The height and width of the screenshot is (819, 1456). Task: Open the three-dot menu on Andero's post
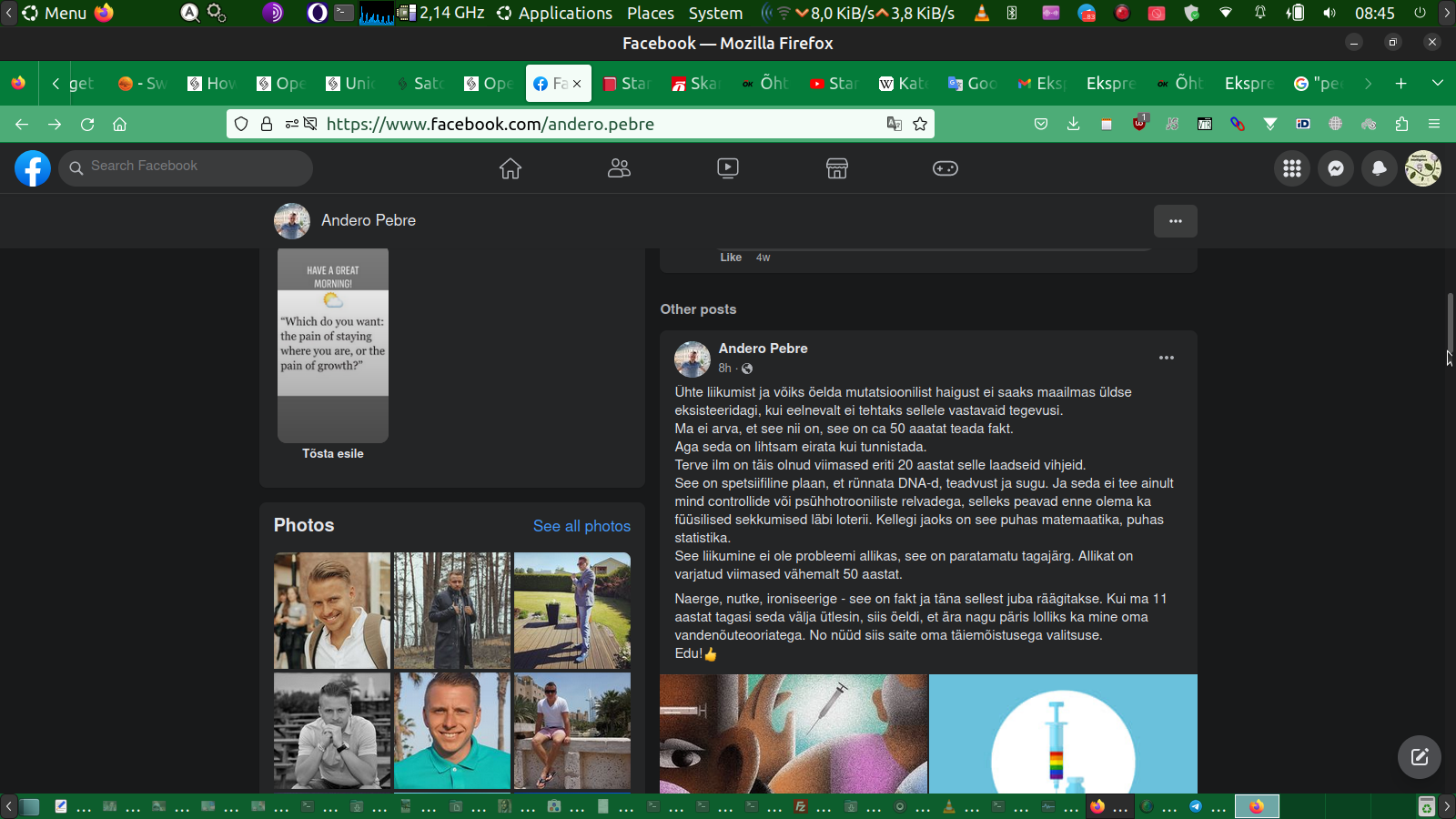[1166, 358]
